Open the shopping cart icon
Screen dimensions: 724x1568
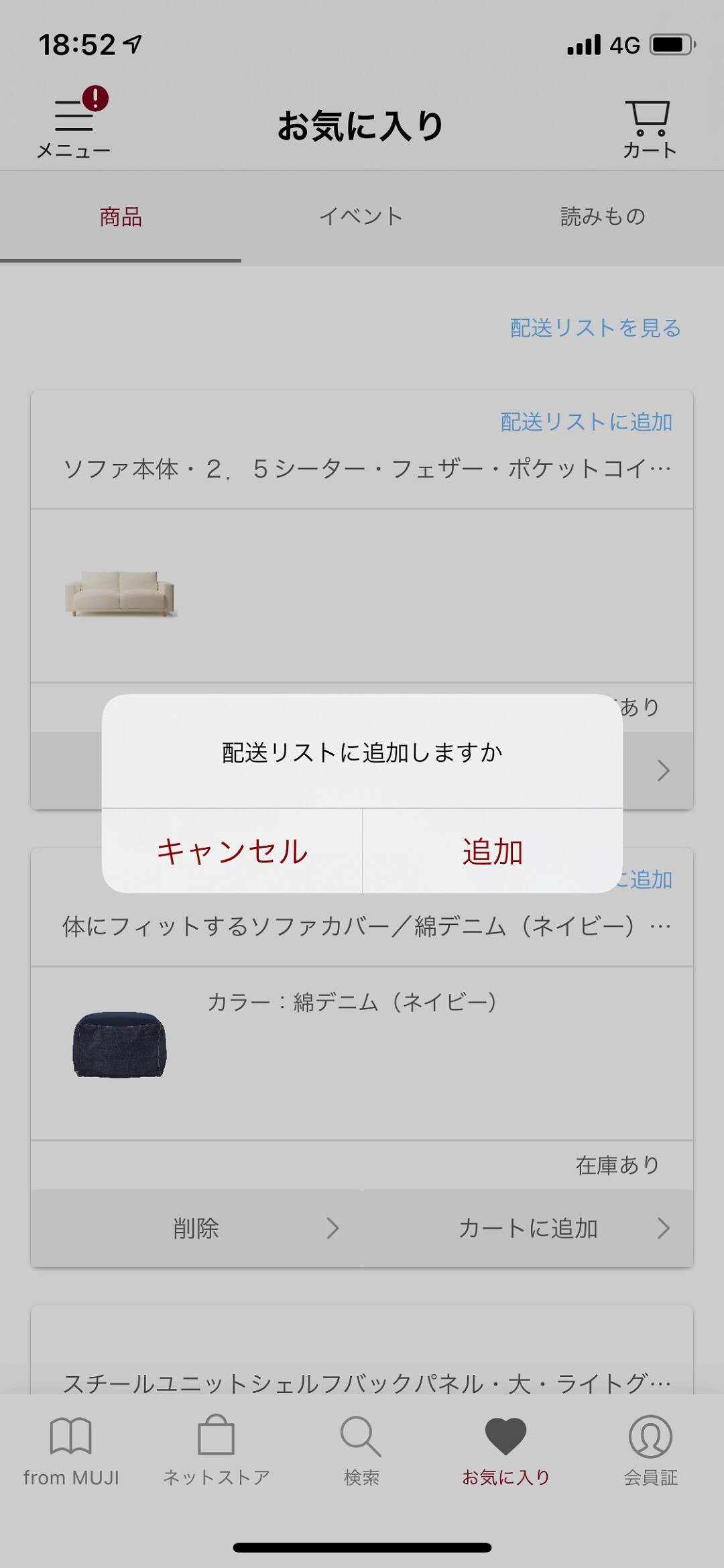(x=648, y=118)
